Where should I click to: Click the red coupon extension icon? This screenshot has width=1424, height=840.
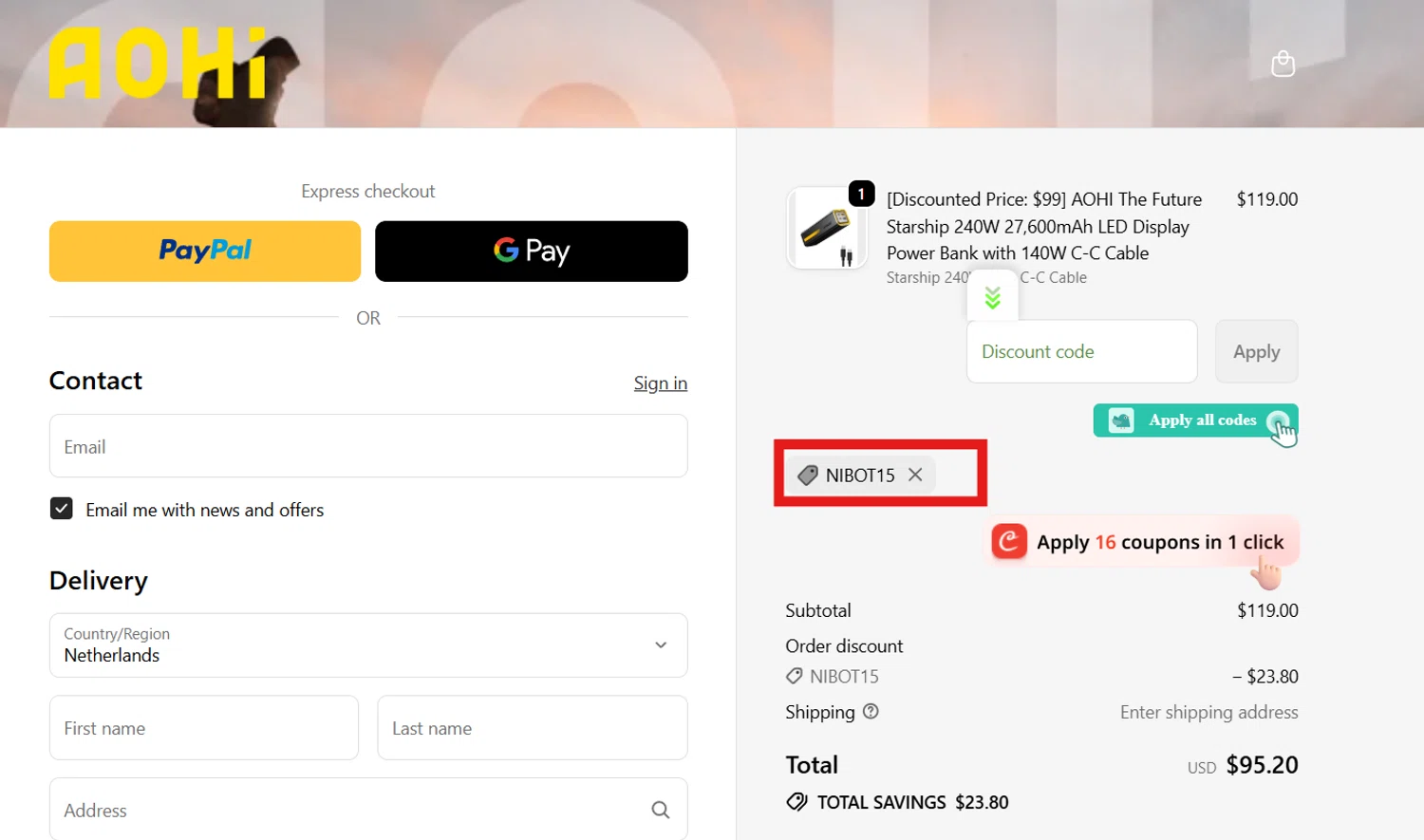coord(1009,542)
